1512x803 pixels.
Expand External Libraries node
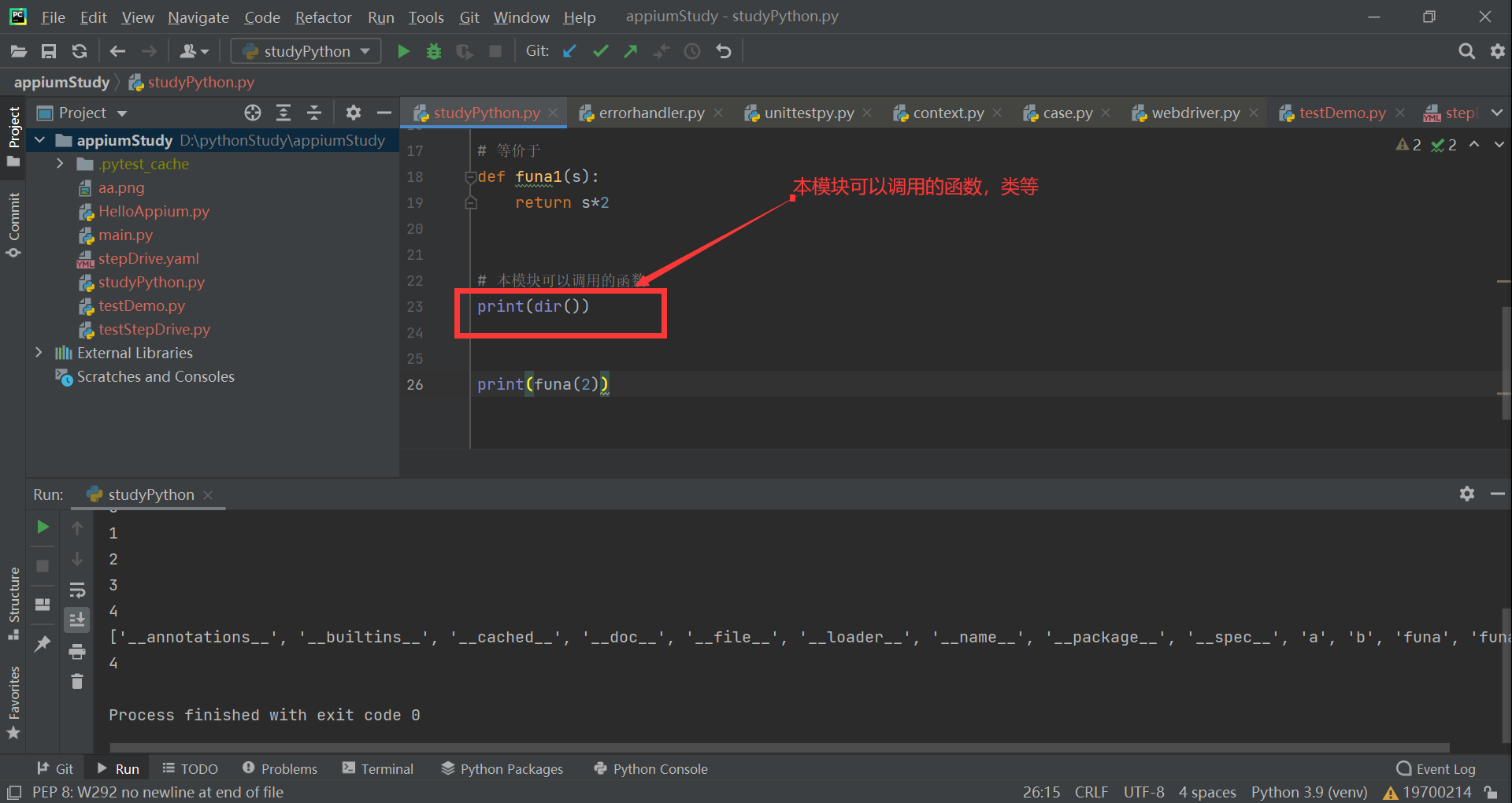(39, 353)
